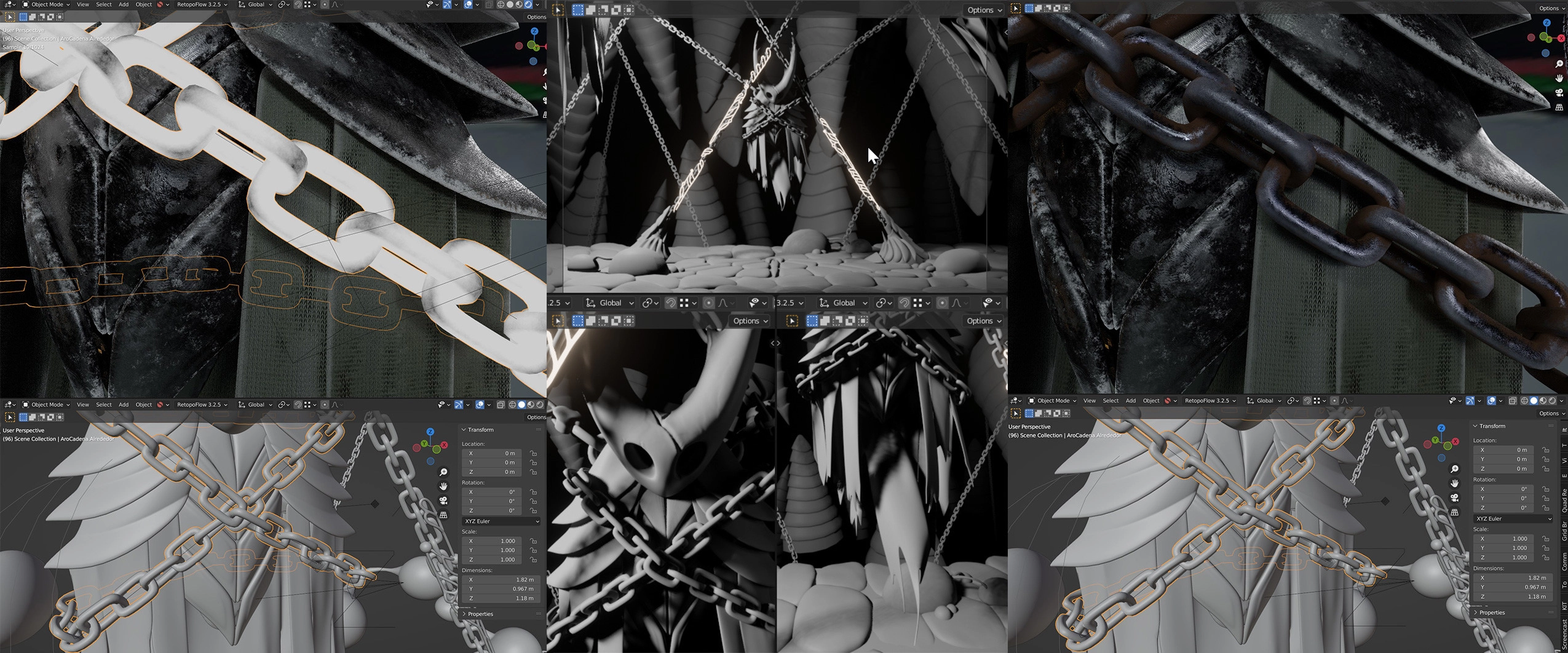Choose rendered shading sphere in bottom-right viewport header

click(x=1552, y=401)
